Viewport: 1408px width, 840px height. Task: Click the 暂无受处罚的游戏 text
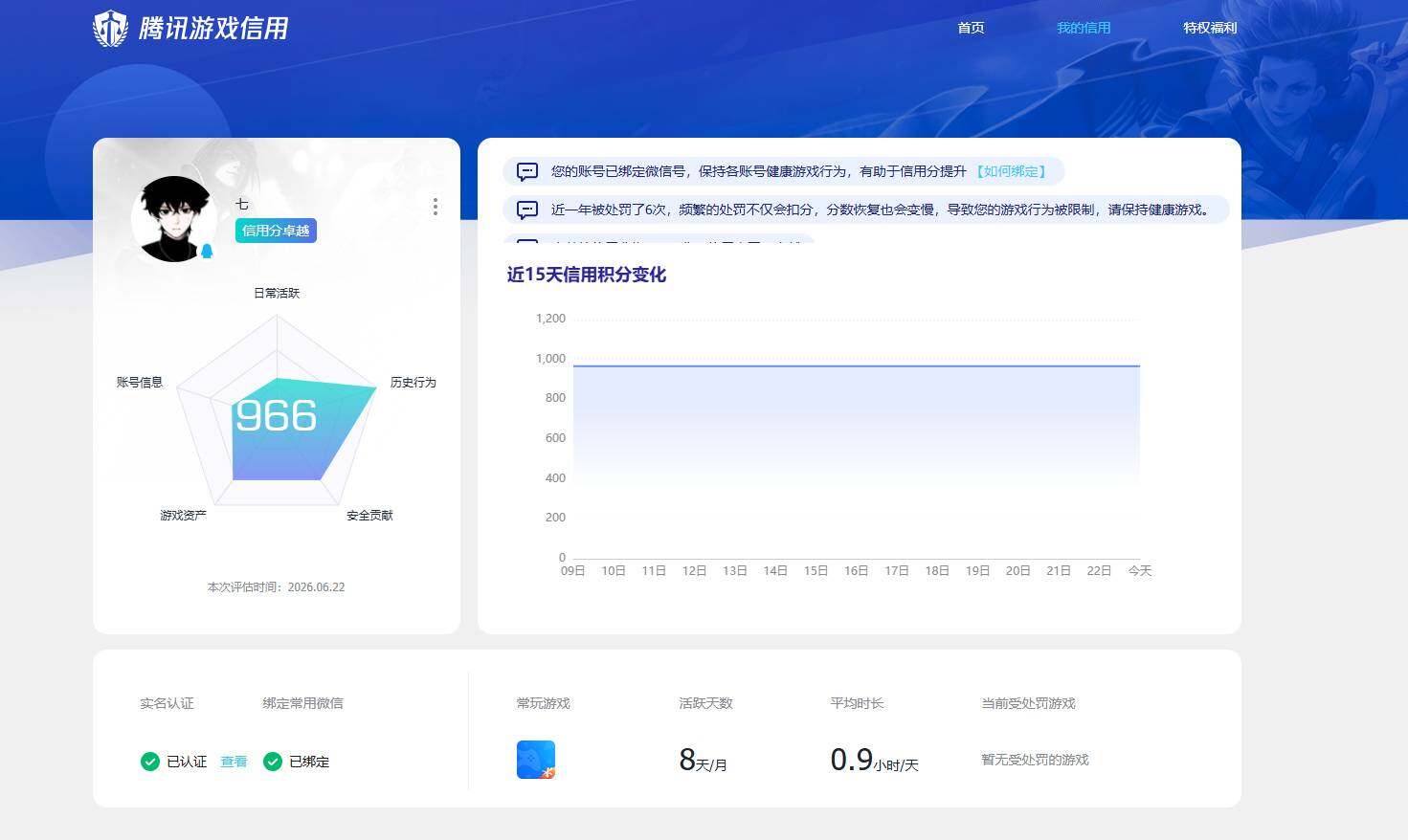(1035, 760)
